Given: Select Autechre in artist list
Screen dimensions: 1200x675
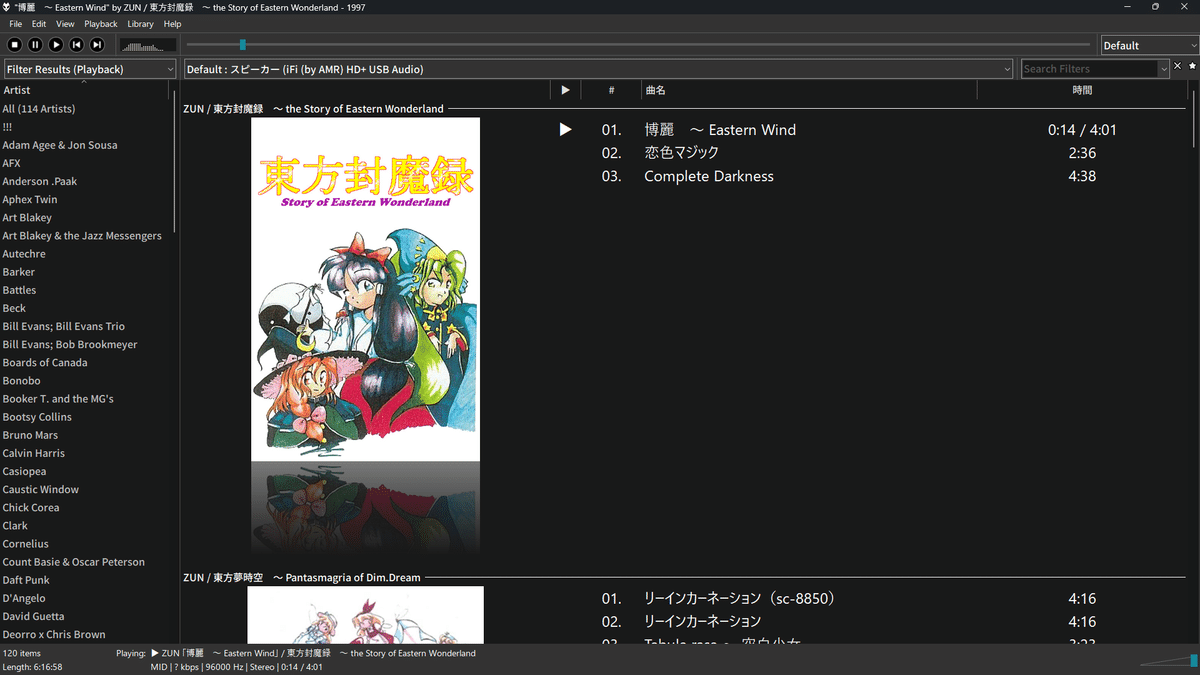Looking at the screenshot, I should point(24,254).
